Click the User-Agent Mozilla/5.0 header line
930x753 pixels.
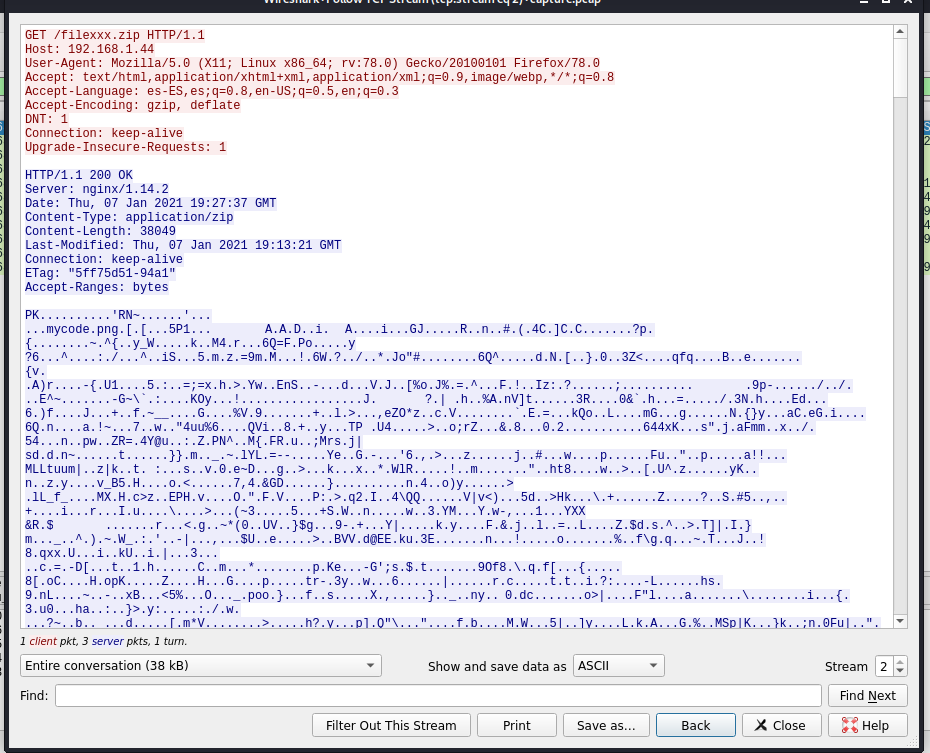click(x=313, y=63)
